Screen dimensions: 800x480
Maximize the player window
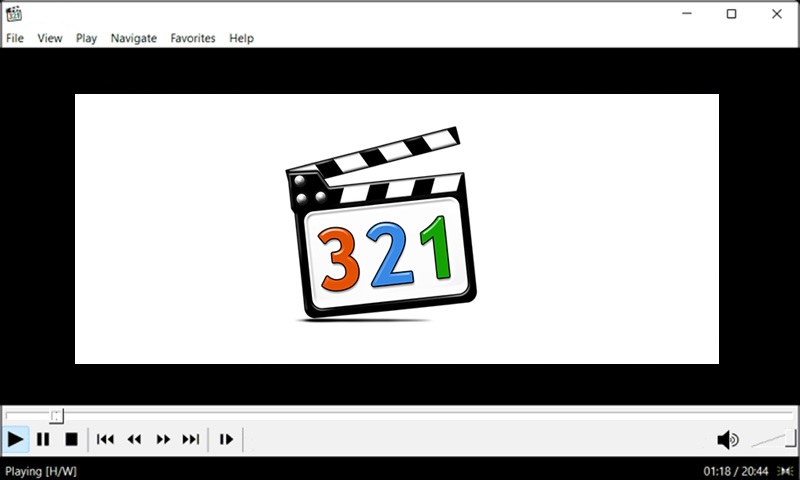[732, 14]
